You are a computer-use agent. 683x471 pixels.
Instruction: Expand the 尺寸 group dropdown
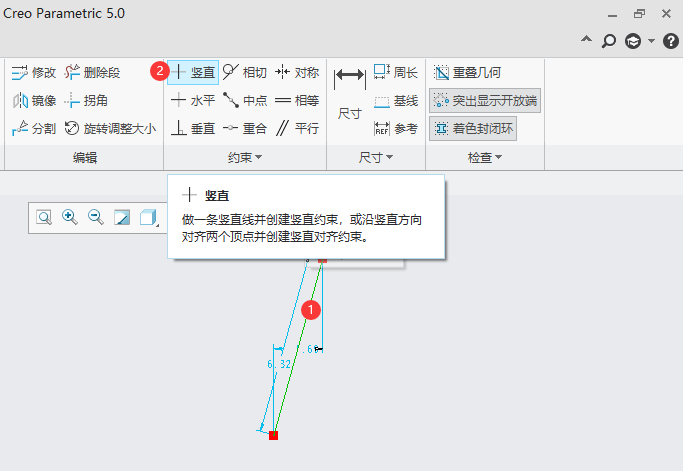pyautogui.click(x=375, y=157)
